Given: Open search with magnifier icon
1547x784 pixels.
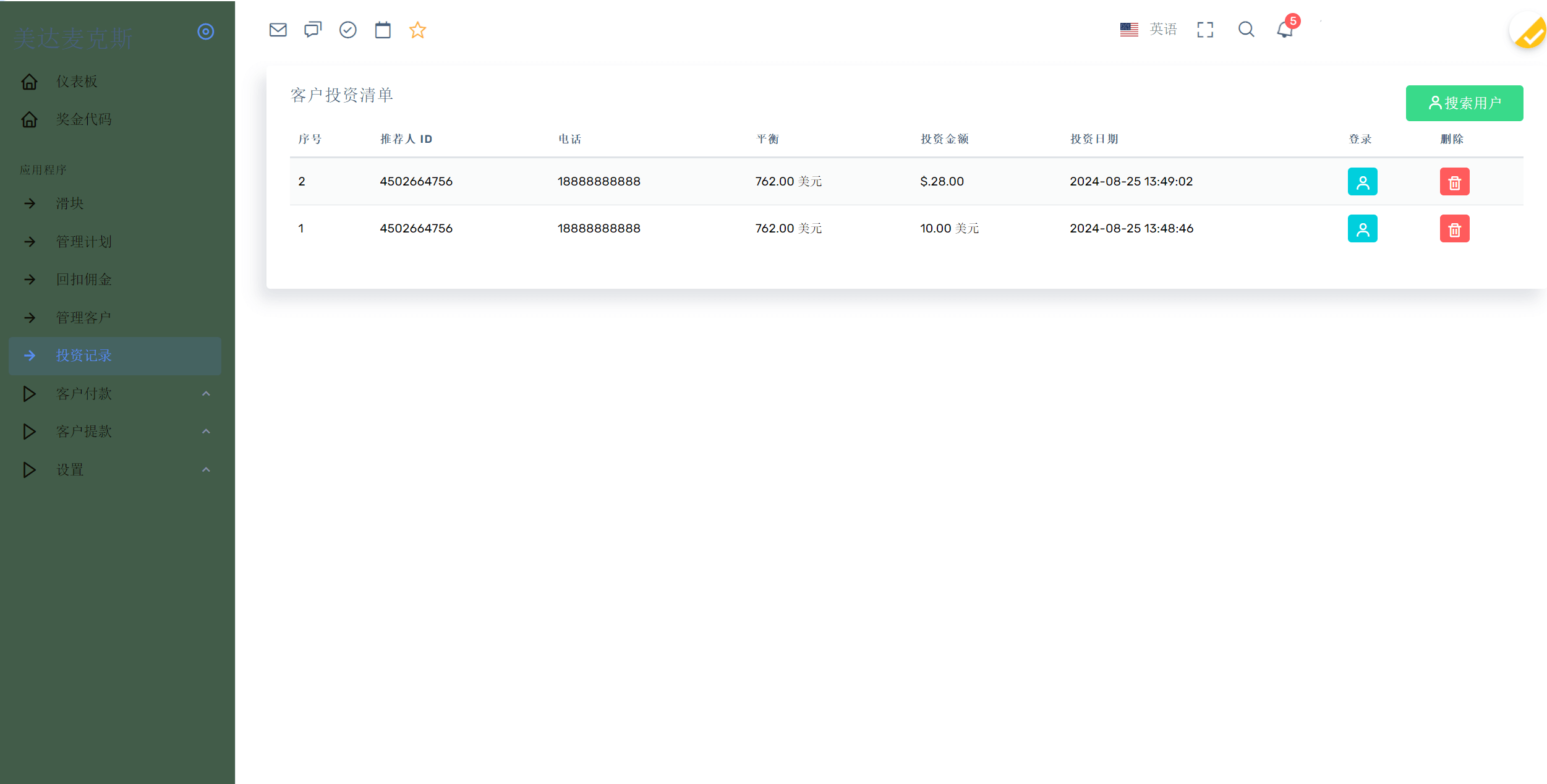Looking at the screenshot, I should tap(1247, 30).
